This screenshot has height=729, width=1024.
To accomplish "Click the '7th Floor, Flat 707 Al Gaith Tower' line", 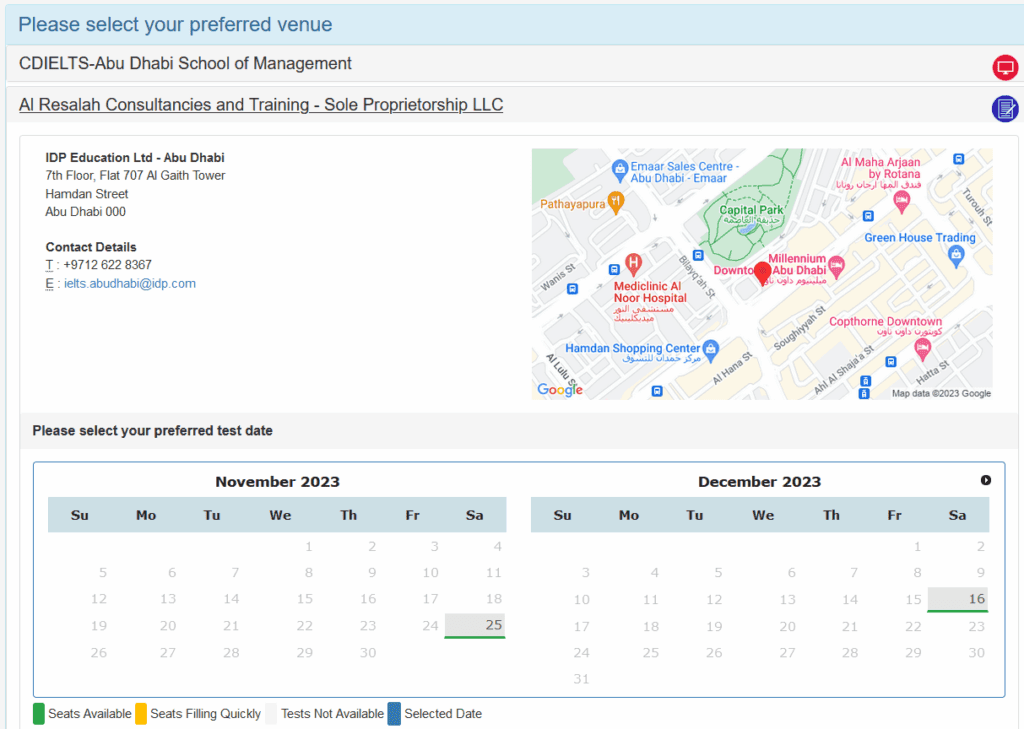I will click(135, 176).
